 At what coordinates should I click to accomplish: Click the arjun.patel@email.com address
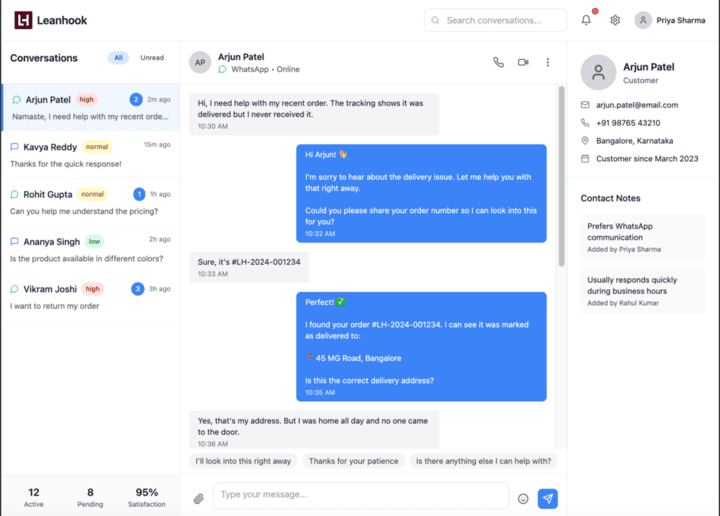point(637,105)
